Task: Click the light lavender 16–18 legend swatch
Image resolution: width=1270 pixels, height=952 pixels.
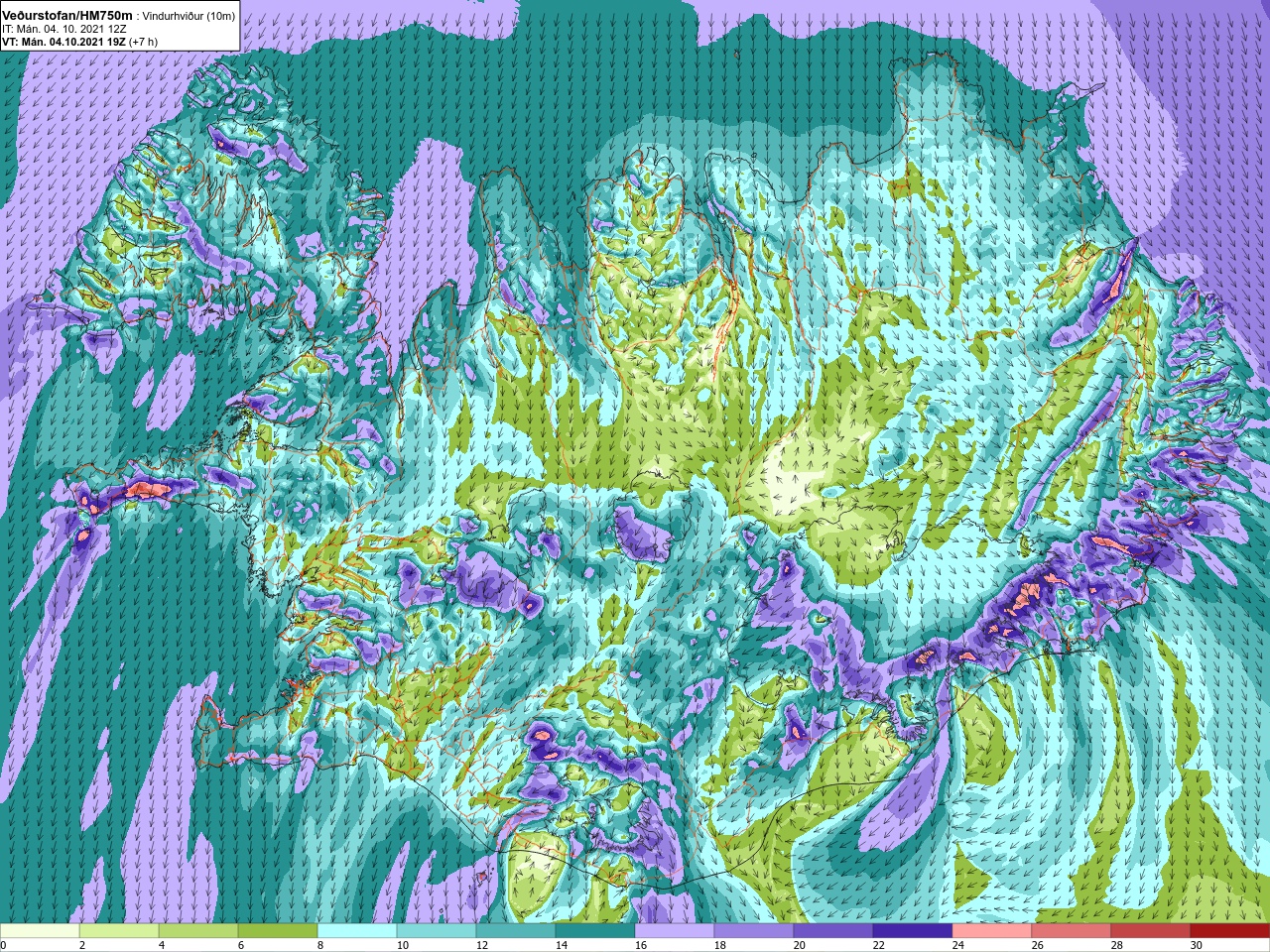Action: (675, 931)
